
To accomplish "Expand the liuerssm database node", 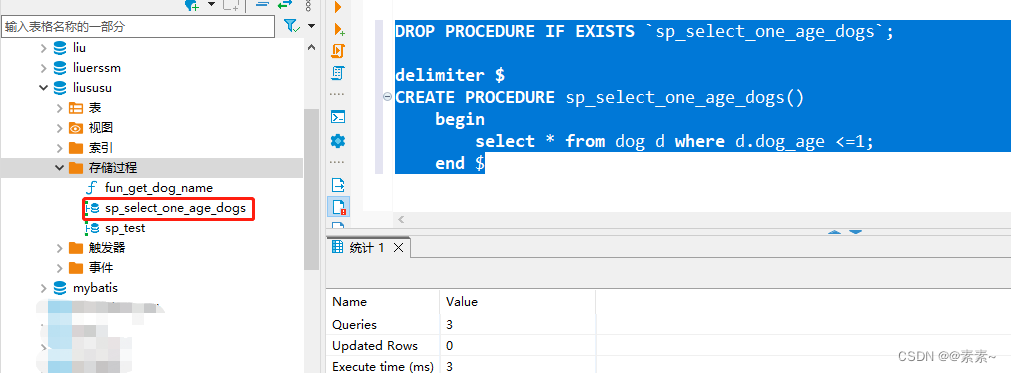I will [x=43, y=68].
